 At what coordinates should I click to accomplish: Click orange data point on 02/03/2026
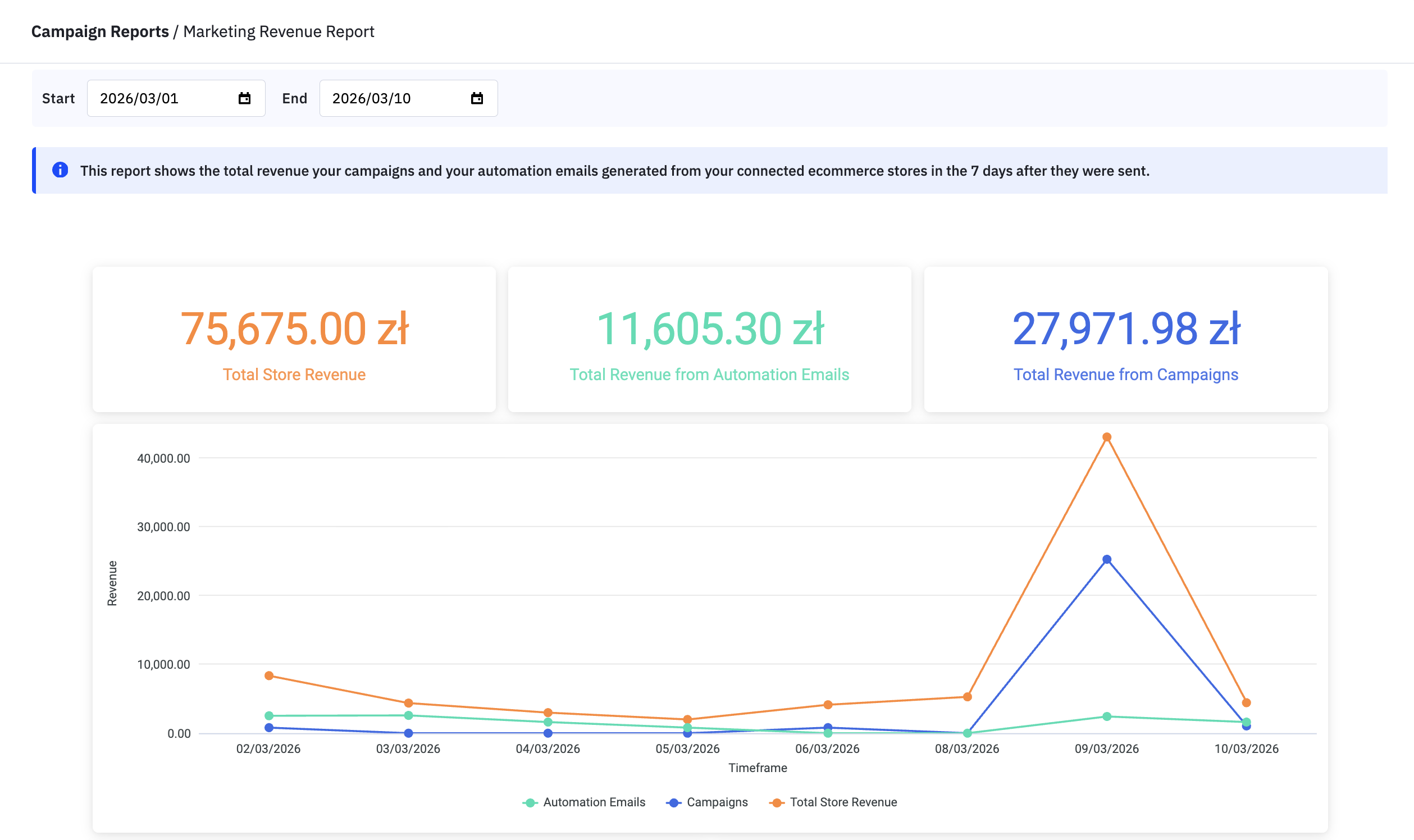coord(269,676)
